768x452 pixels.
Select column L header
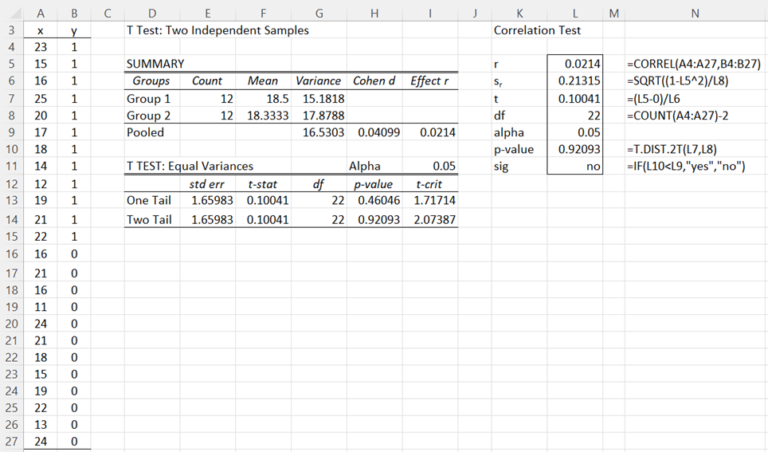click(576, 12)
